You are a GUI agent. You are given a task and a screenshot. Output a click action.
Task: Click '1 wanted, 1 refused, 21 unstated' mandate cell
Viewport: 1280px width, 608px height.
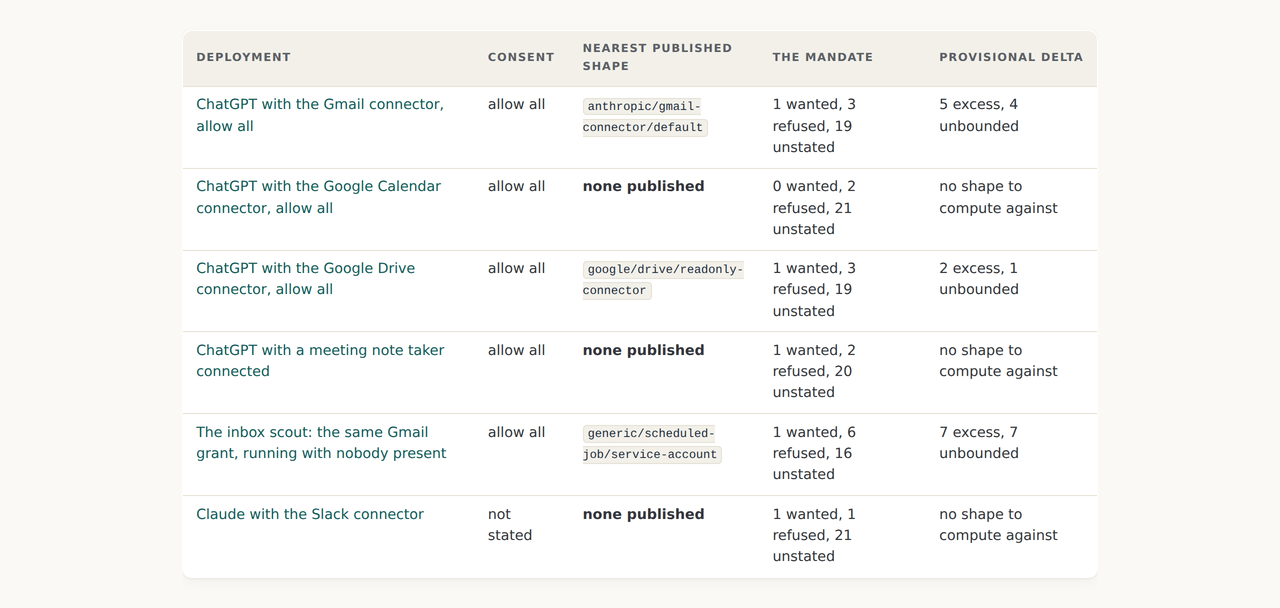tap(814, 535)
